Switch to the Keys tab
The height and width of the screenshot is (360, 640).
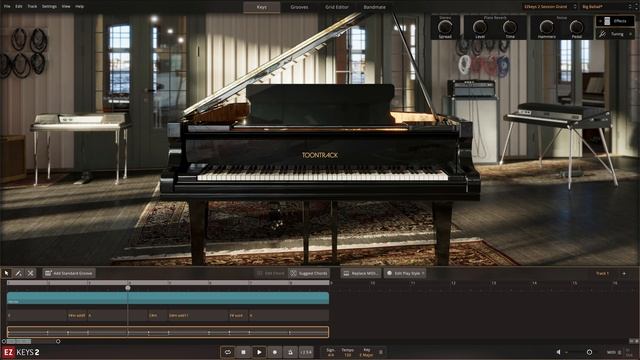[x=262, y=7]
